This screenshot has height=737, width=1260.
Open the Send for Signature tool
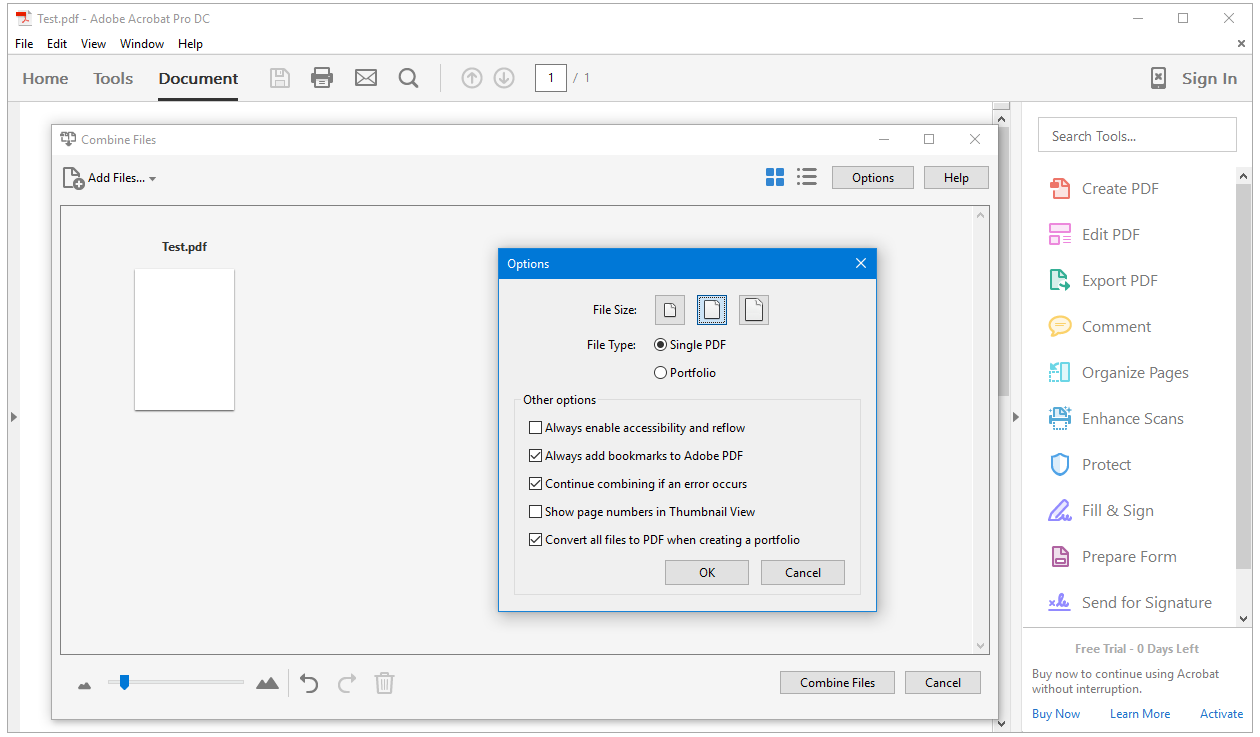1129,602
